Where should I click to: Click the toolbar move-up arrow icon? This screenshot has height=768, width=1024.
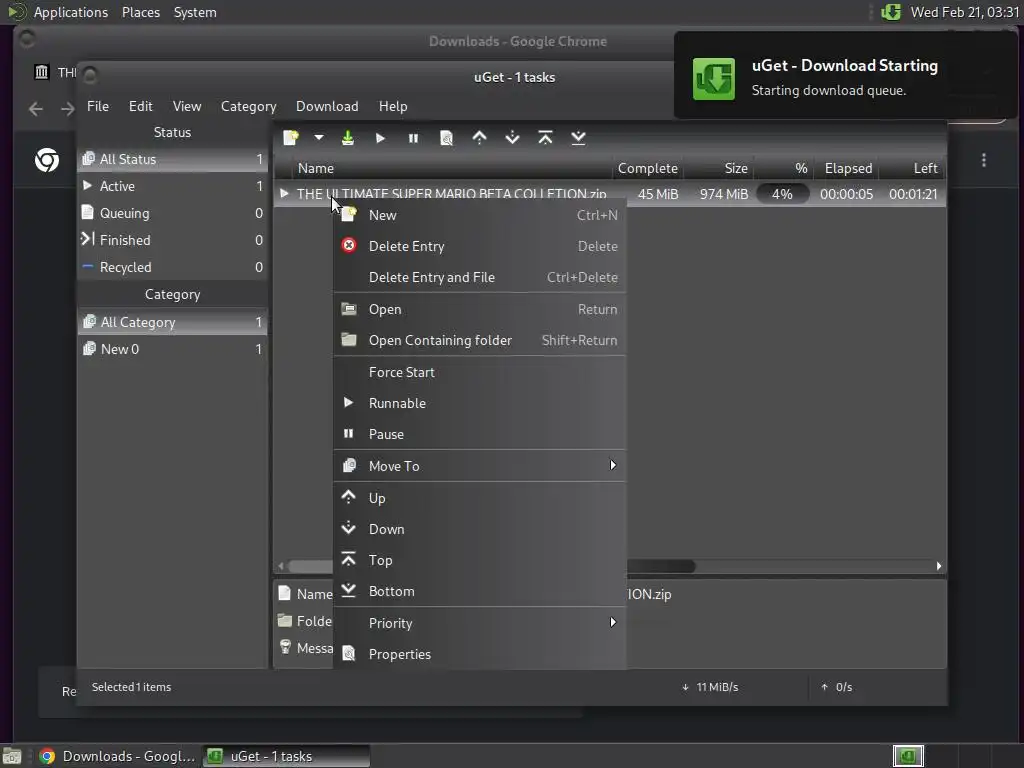[x=479, y=138]
